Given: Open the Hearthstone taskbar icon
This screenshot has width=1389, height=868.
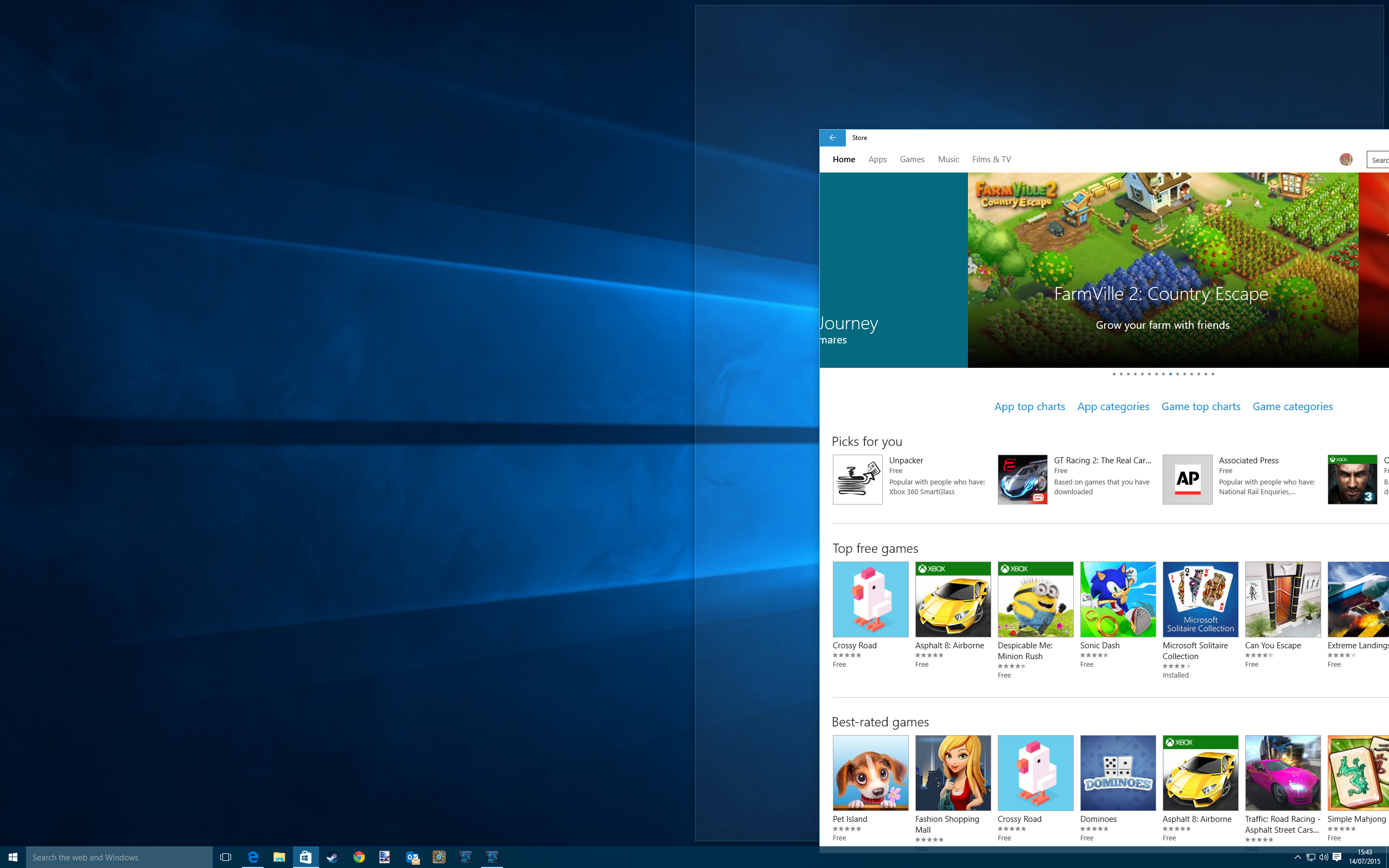Looking at the screenshot, I should [x=438, y=857].
